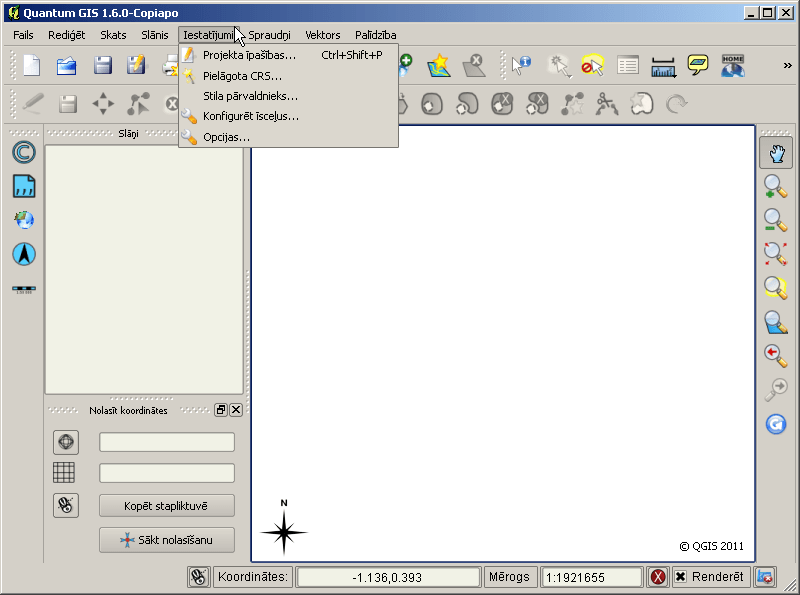Click the Refresh map icon
Image resolution: width=800 pixels, height=595 pixels.
tap(776, 424)
